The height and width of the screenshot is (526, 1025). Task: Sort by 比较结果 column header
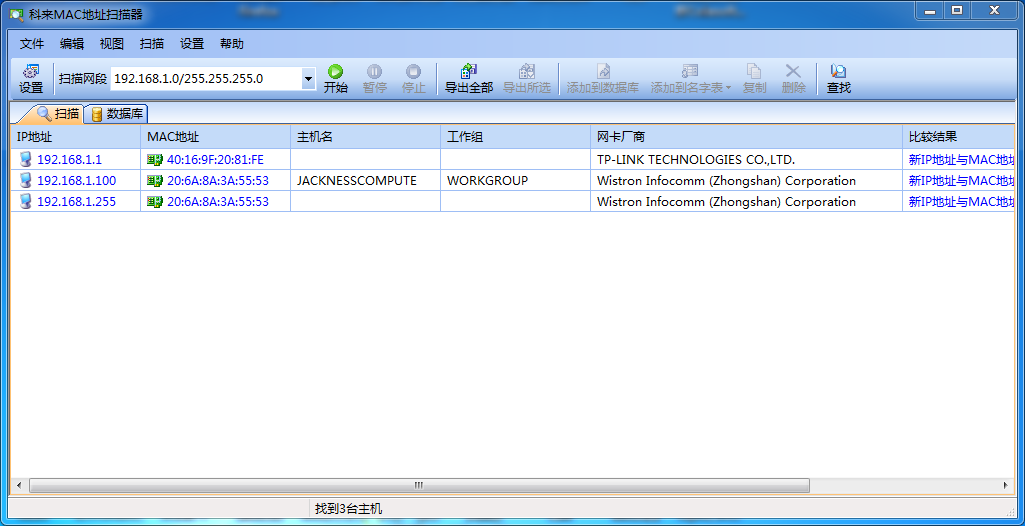tap(958, 137)
